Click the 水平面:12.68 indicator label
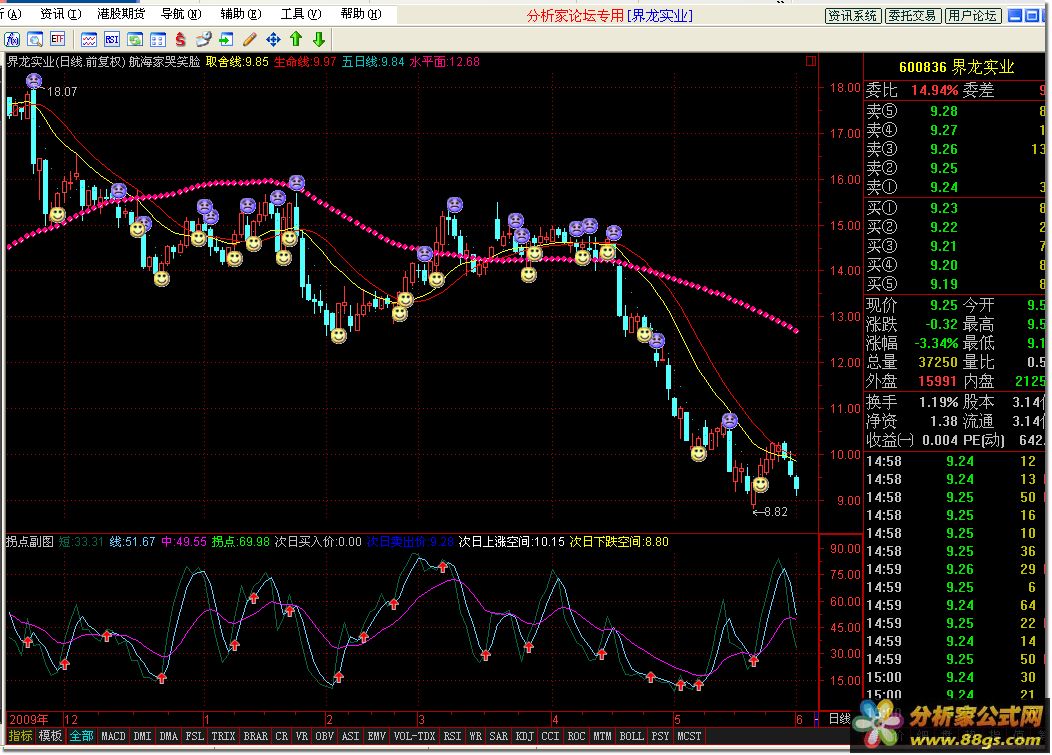This screenshot has width=1052, height=755. point(445,62)
